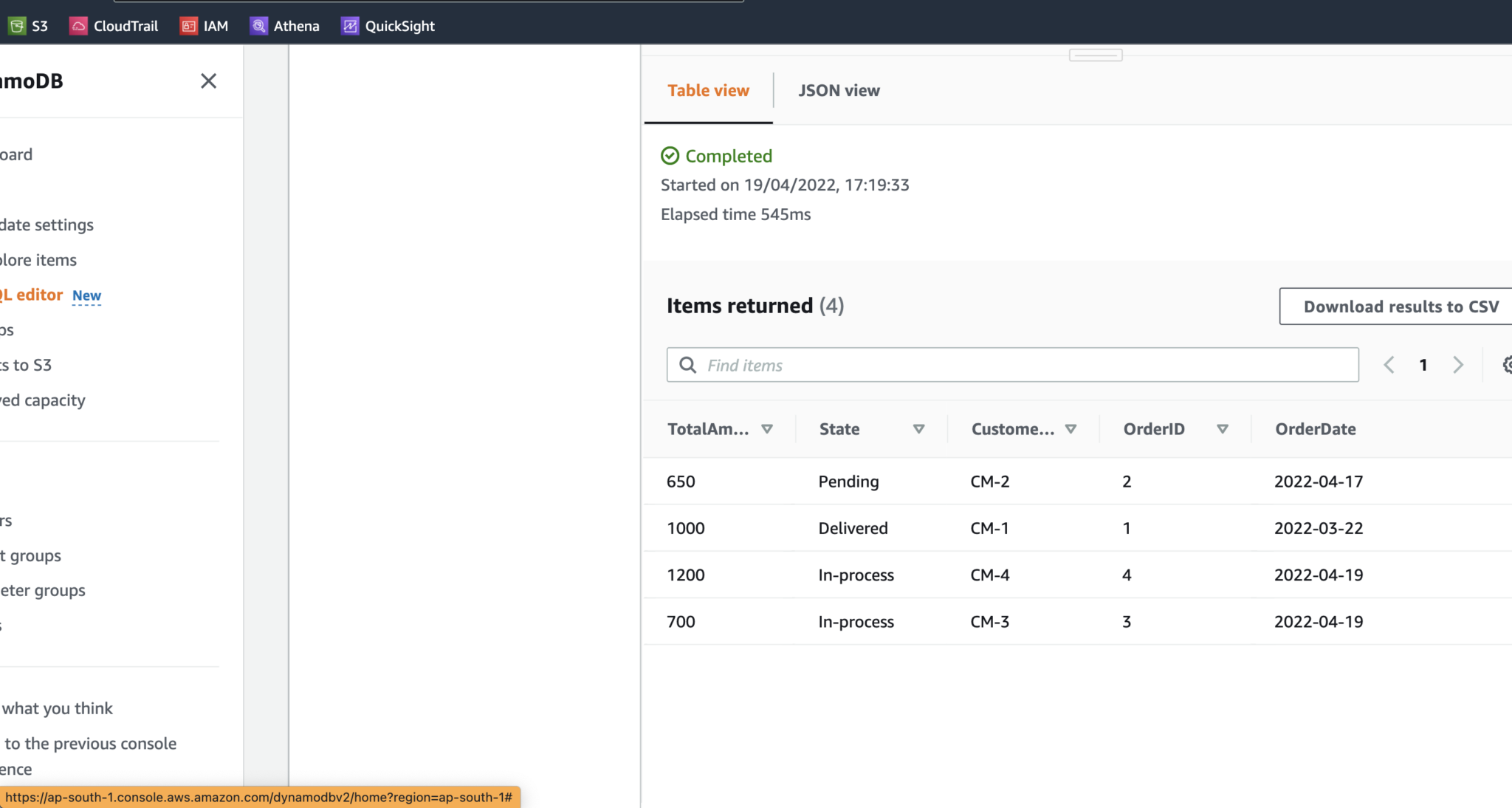Select the Table view tab
Screen dimensions: 1512x808
pos(708,90)
